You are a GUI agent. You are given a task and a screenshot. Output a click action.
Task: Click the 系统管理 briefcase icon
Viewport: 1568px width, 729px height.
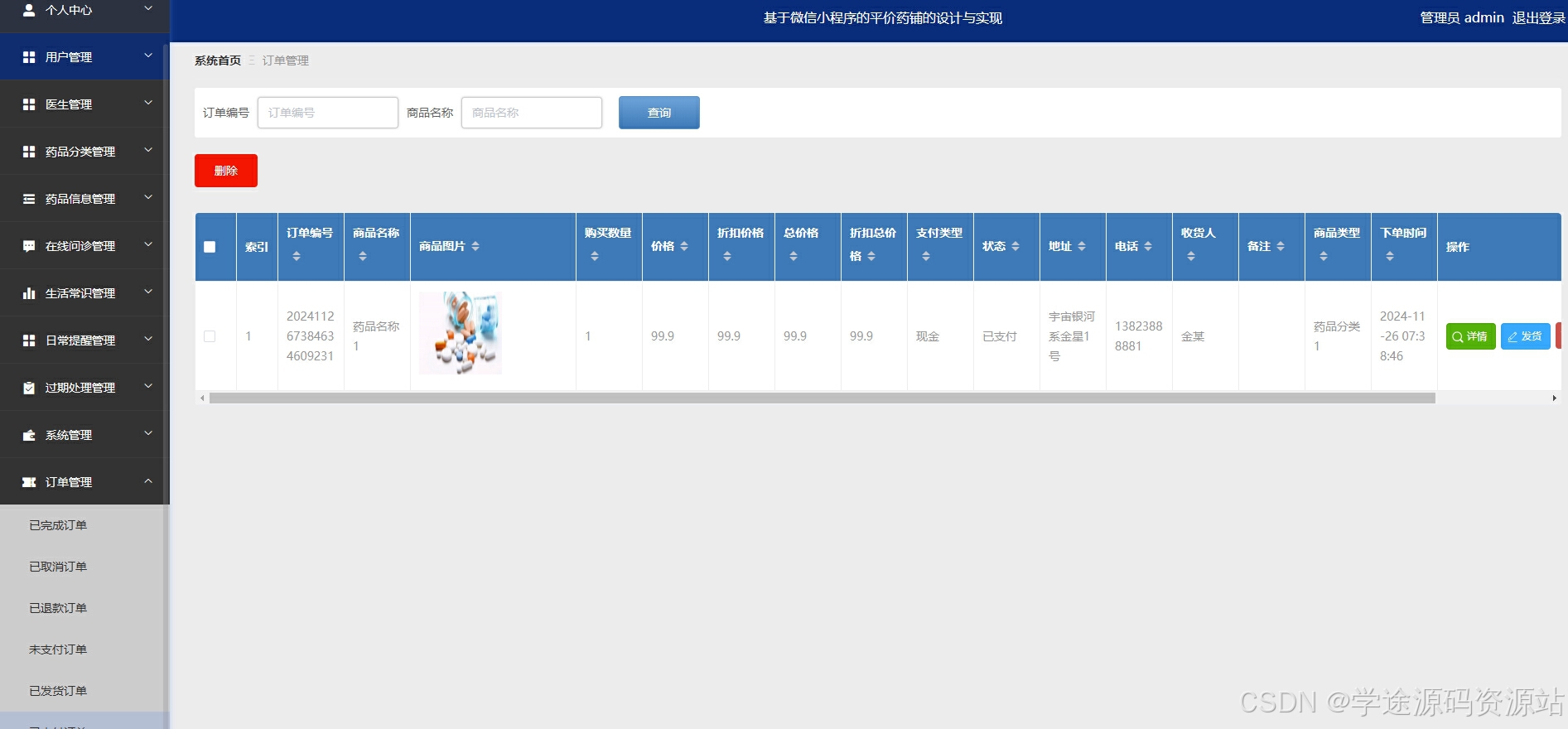(x=29, y=435)
